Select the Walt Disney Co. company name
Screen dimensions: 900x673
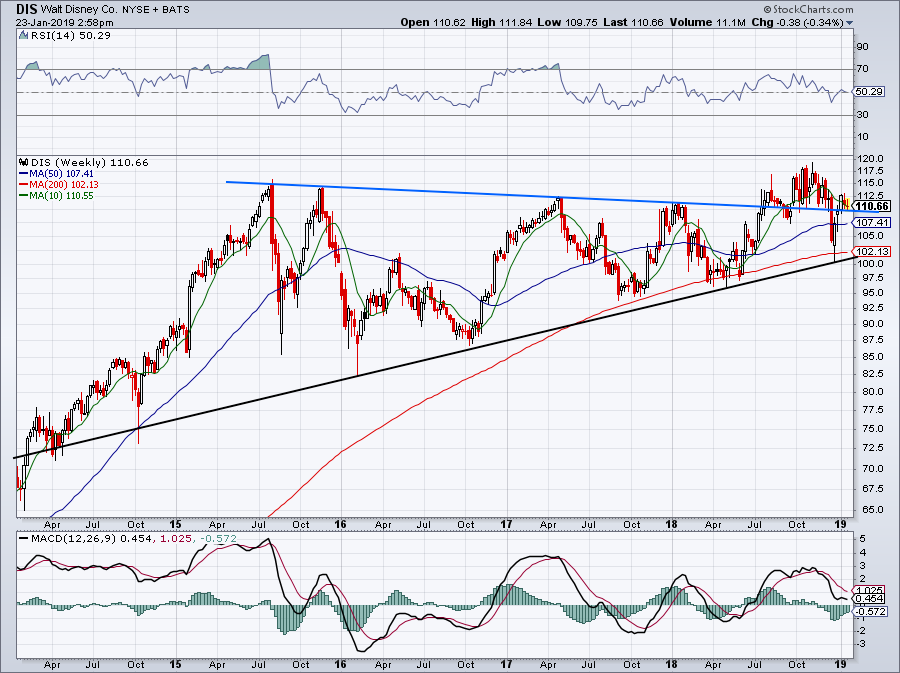pos(77,10)
